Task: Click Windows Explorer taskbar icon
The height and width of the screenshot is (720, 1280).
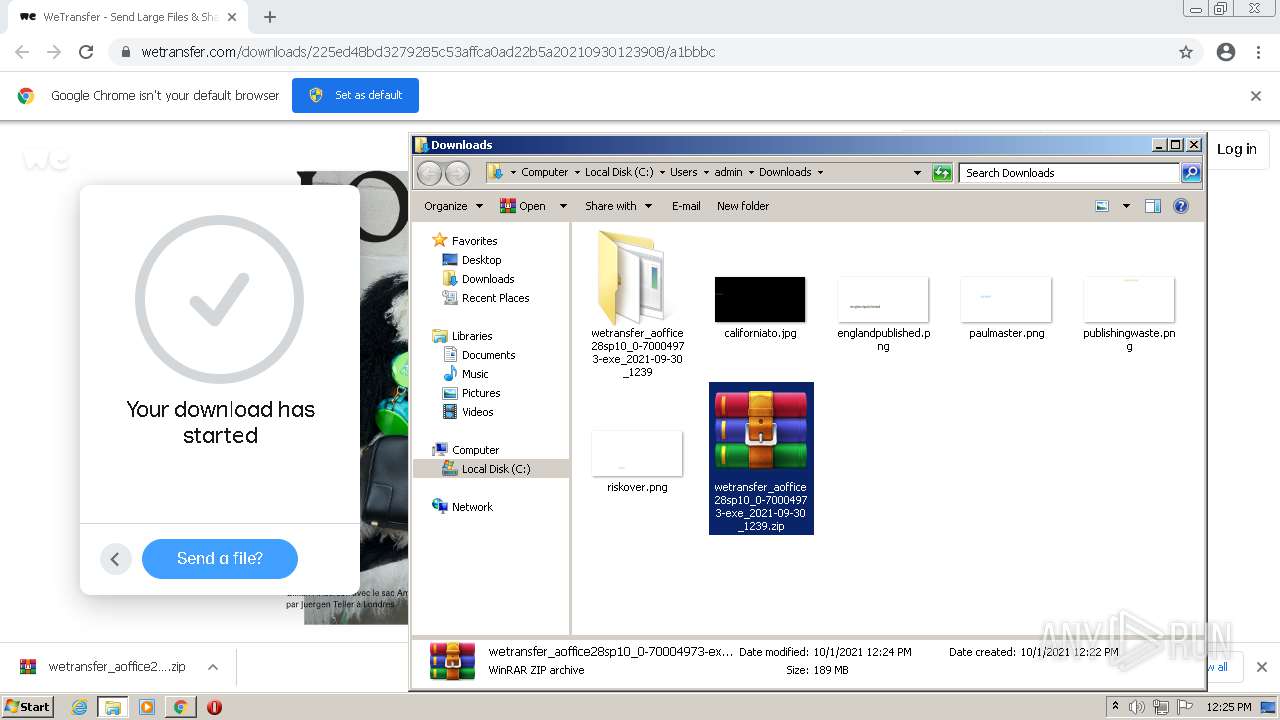Action: (113, 707)
